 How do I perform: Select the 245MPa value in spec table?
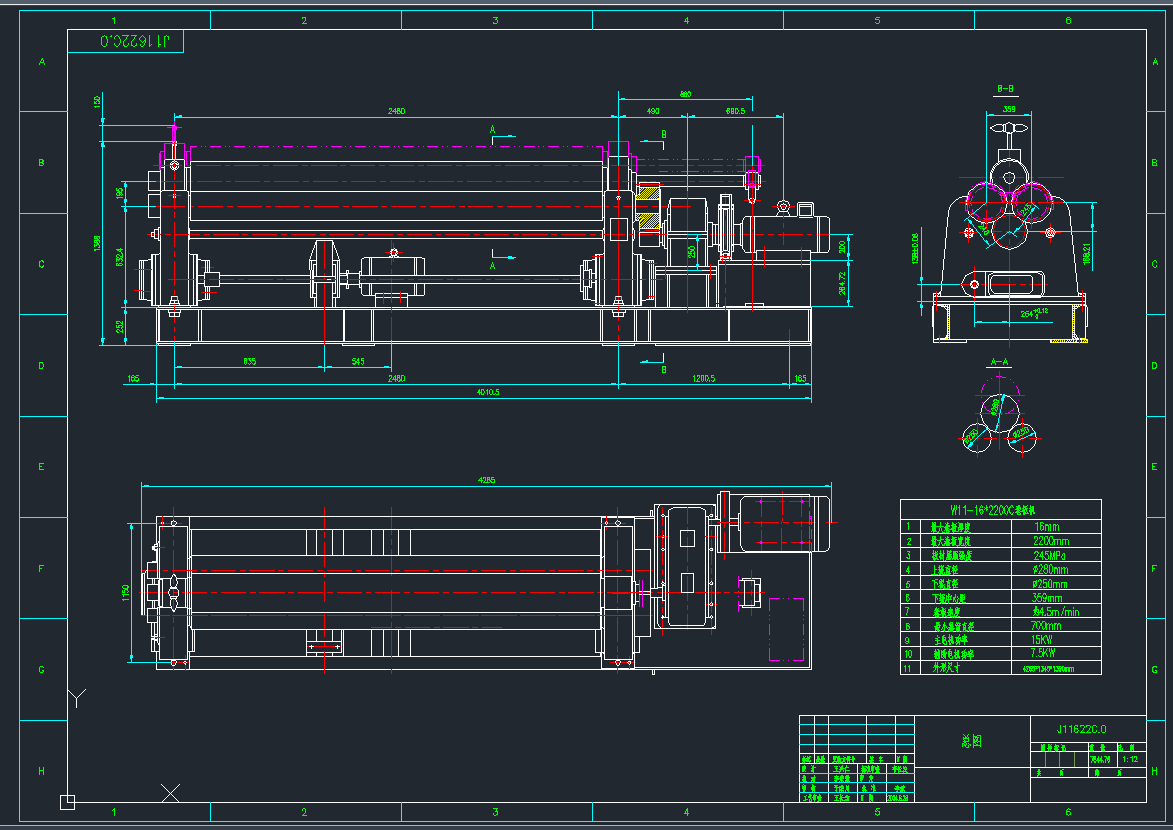tap(1051, 554)
